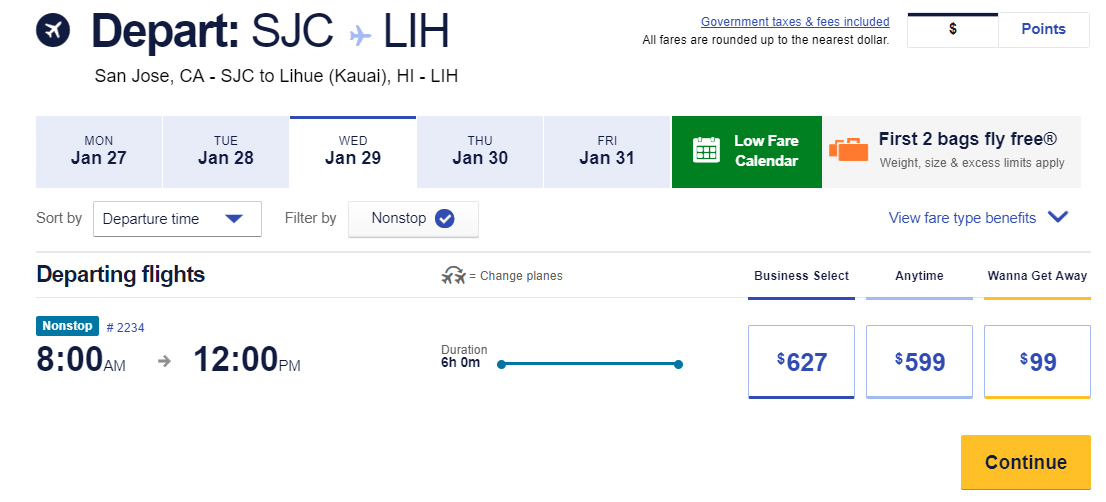Select the Thu Jan 30 date tab

pos(480,151)
